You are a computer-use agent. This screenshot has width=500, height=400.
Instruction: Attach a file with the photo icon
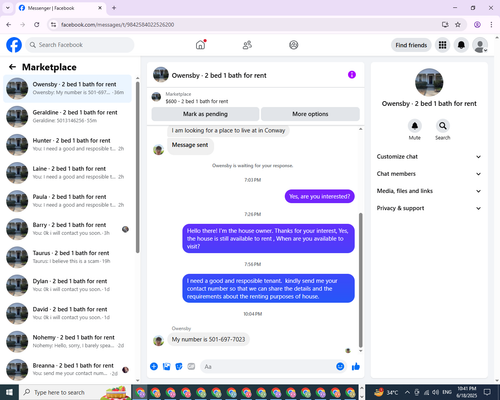point(166,367)
